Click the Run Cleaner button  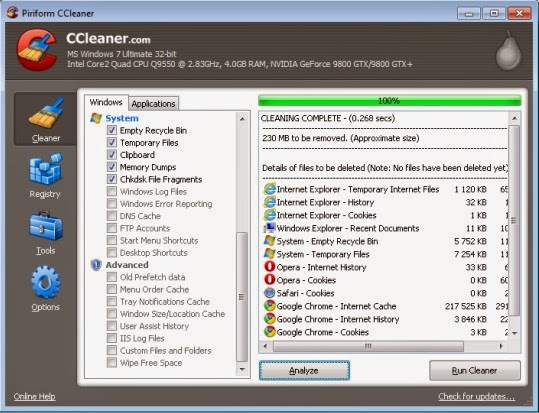tap(474, 370)
